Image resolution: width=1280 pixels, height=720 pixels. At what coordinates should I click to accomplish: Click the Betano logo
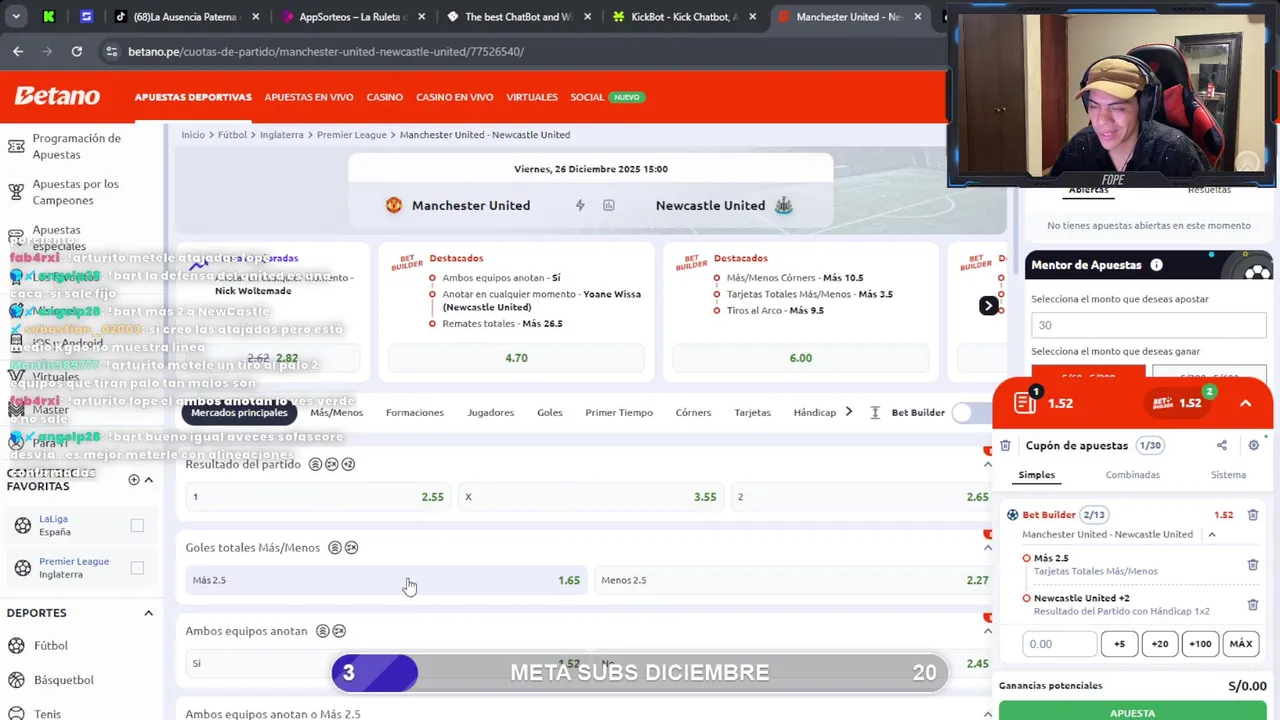[x=57, y=96]
